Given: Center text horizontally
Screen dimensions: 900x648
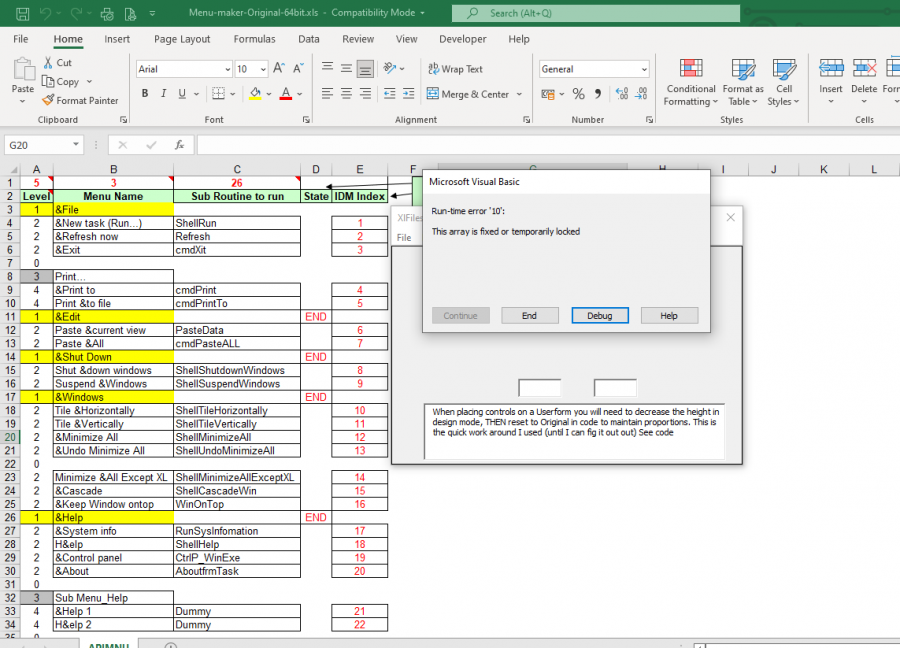Looking at the screenshot, I should point(346,94).
